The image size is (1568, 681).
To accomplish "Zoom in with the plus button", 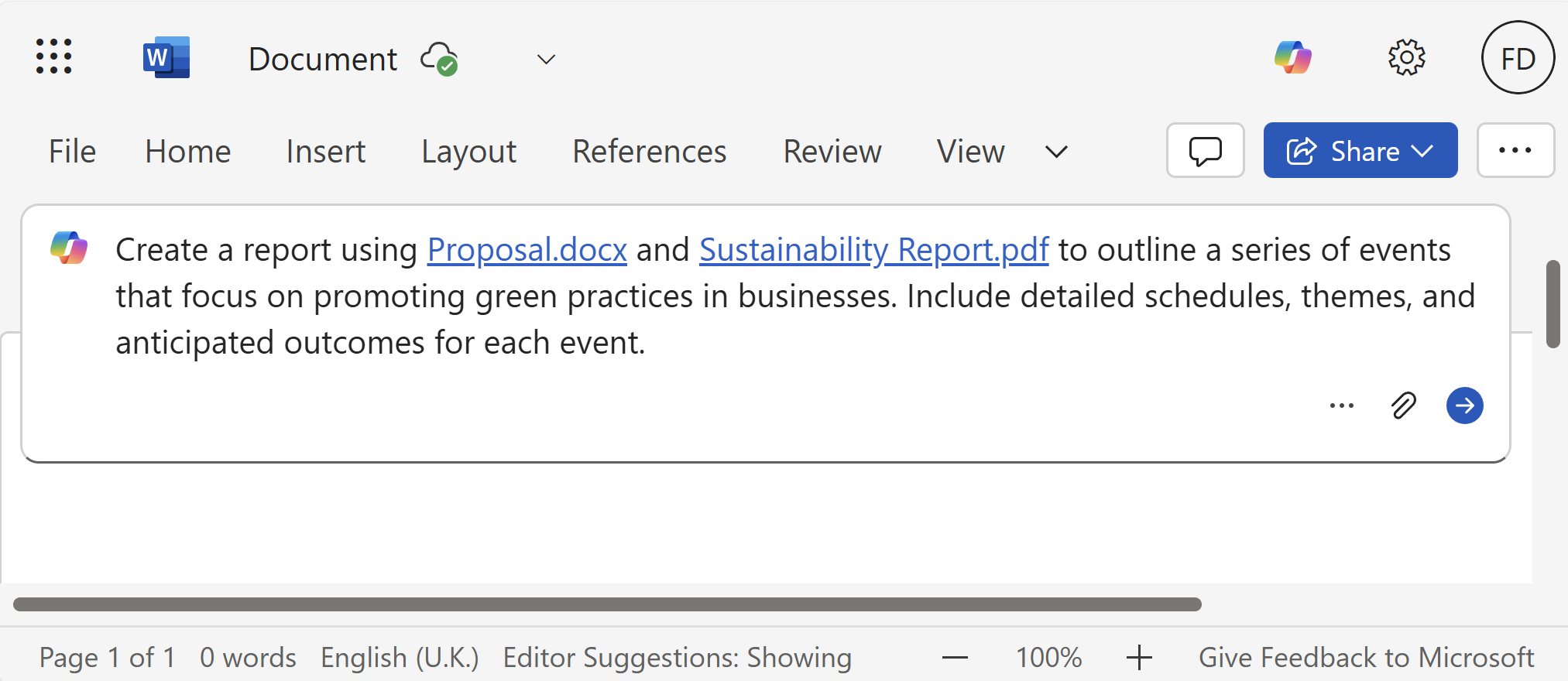I will tap(1139, 658).
